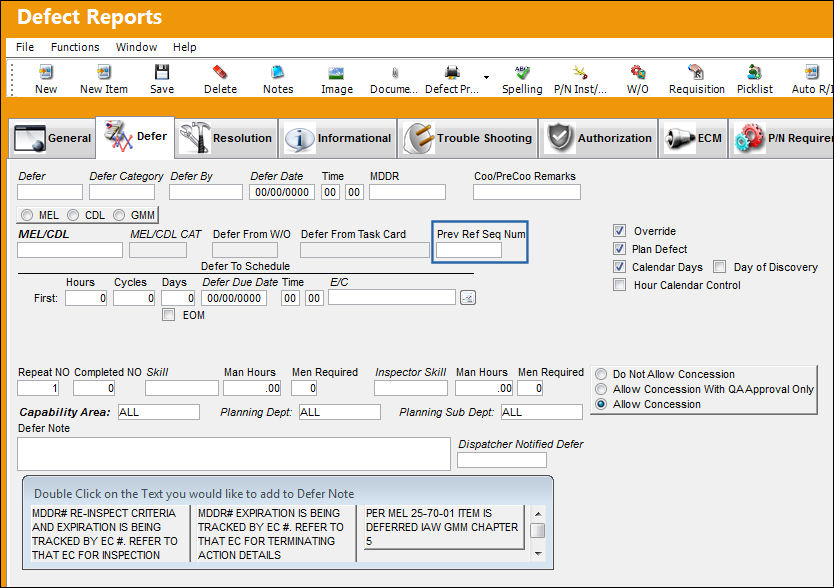The image size is (834, 588).
Task: Click the New Item toolbar icon
Action: point(104,72)
